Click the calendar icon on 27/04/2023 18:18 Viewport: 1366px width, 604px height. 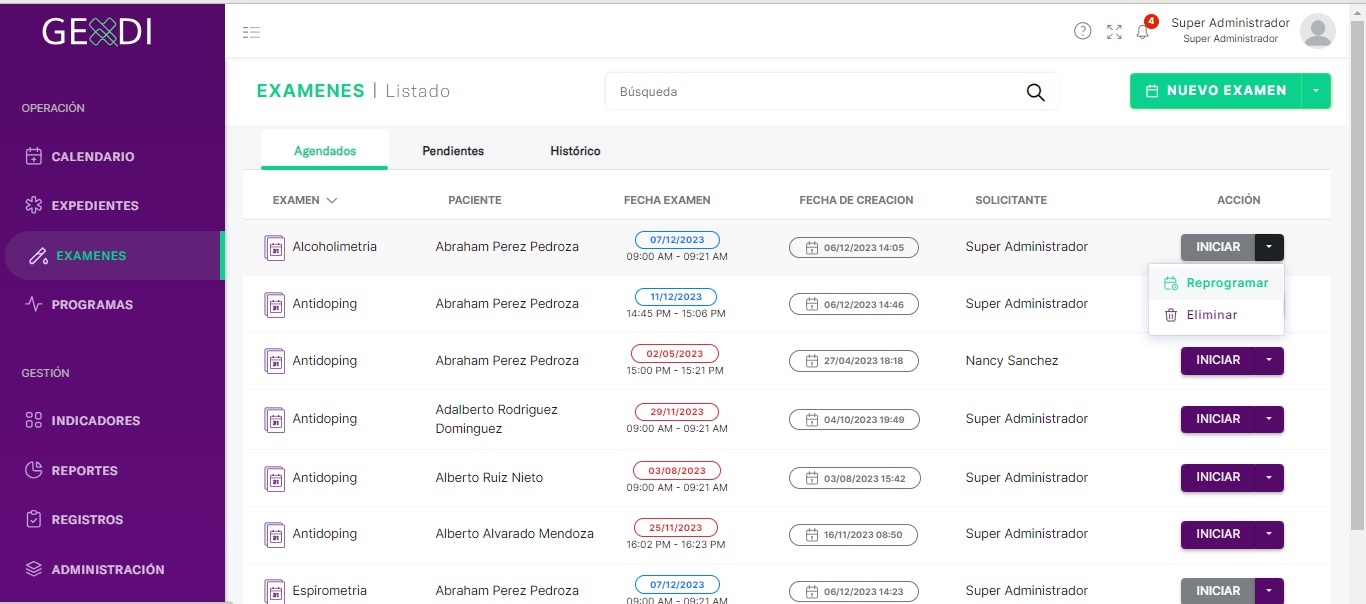(811, 361)
